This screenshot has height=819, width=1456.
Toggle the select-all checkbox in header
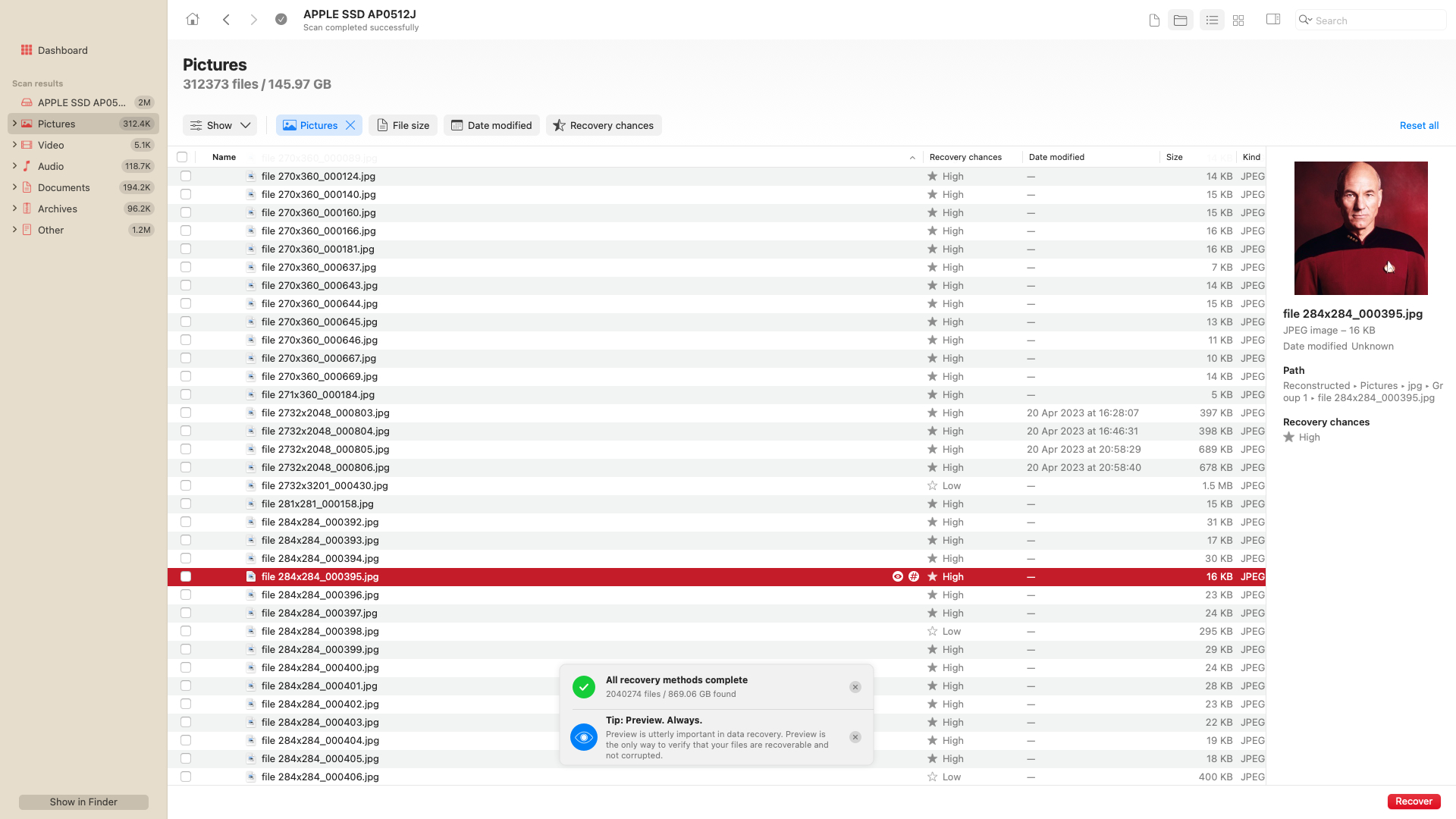point(182,158)
